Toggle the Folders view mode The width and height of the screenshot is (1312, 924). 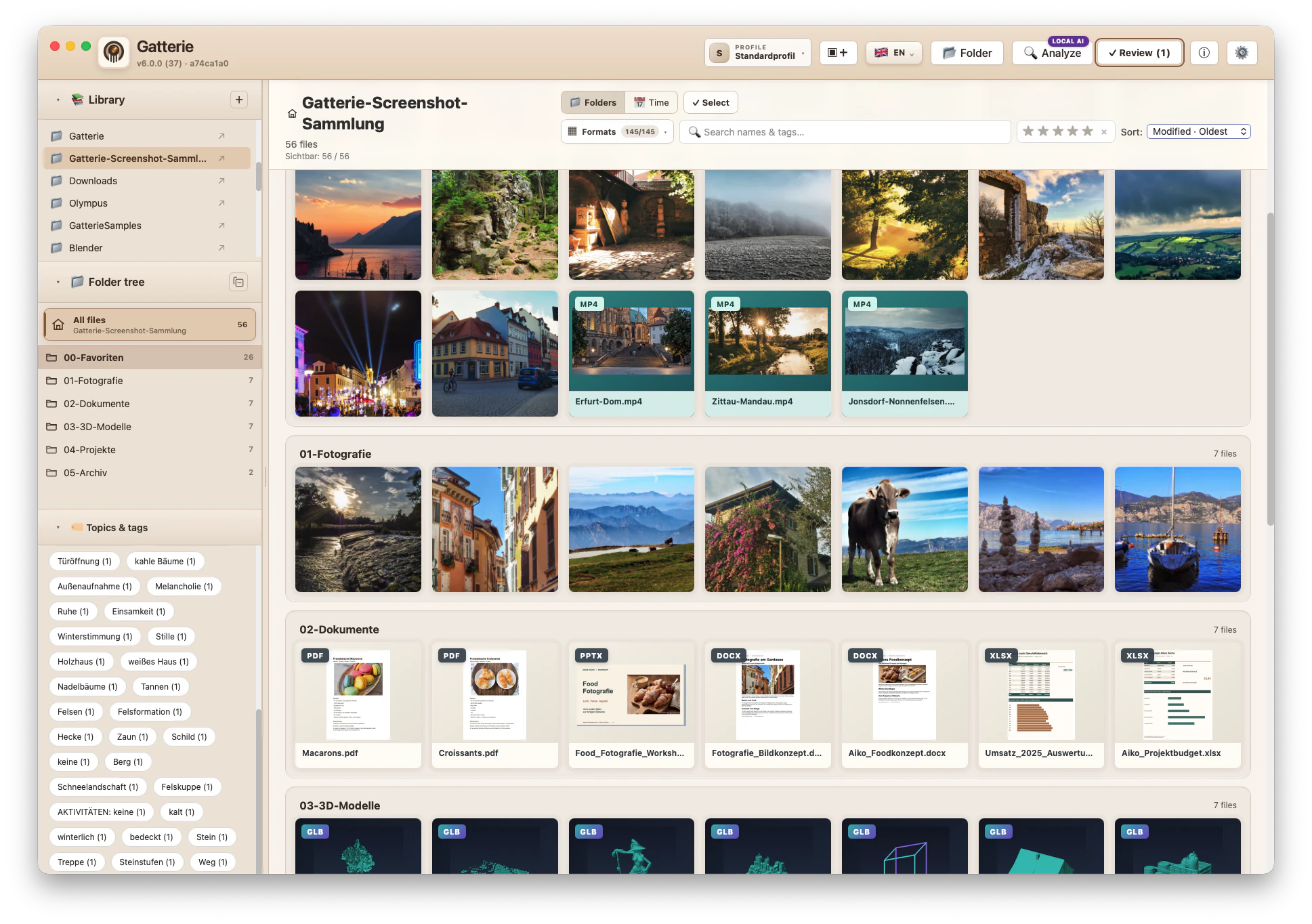pos(593,102)
